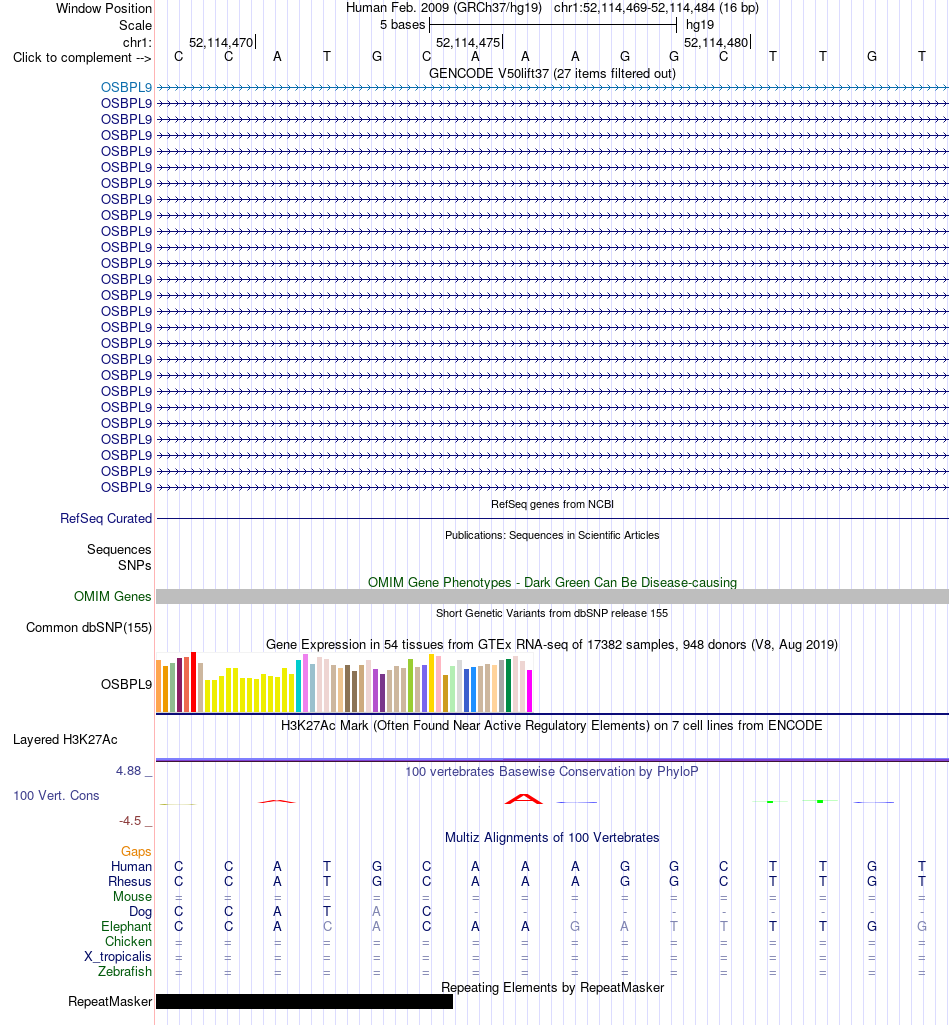The height and width of the screenshot is (1025, 950).
Task: Click the cyan GTEx expression bar
Action: coord(298,686)
